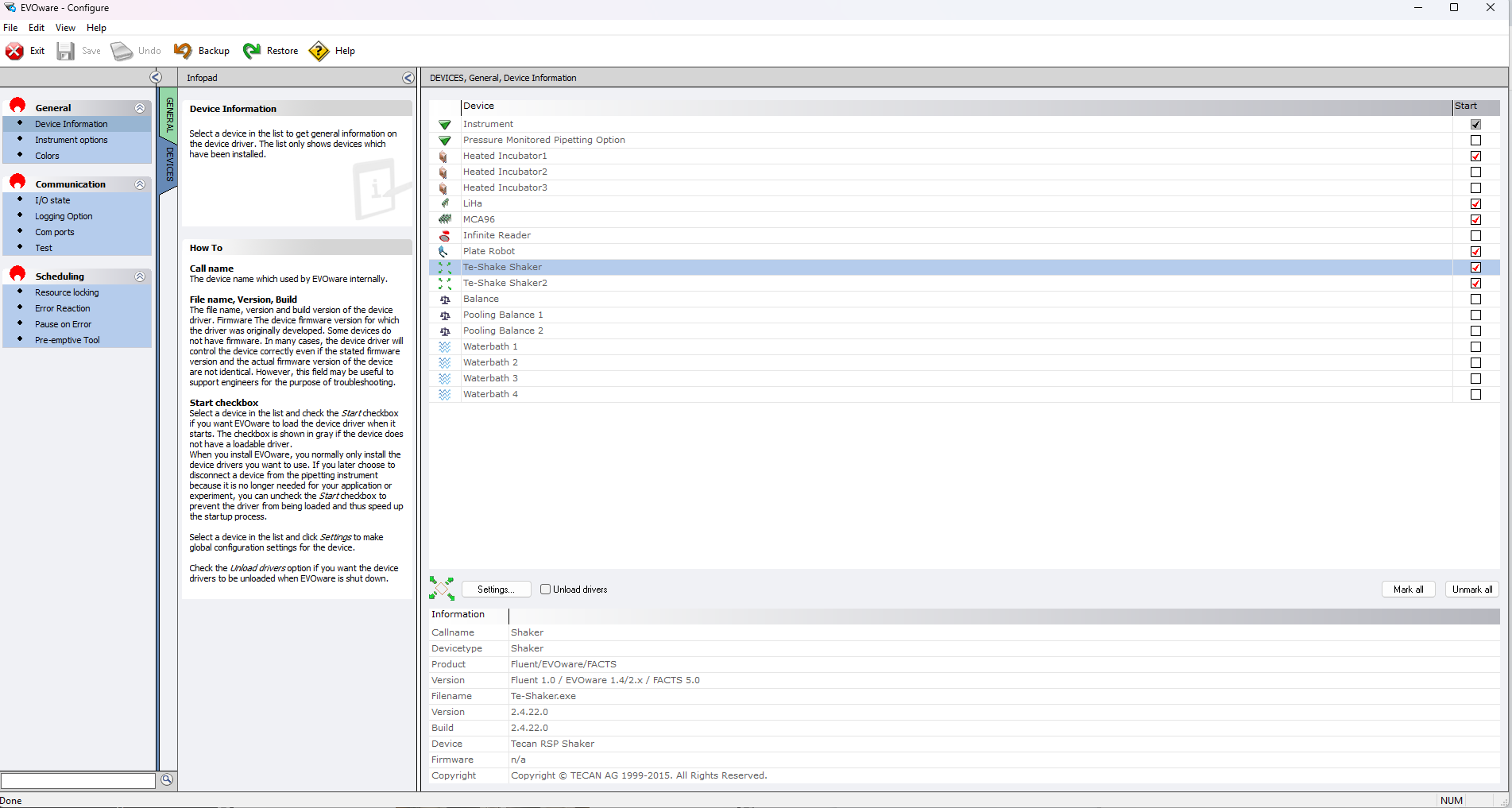This screenshot has height=808, width=1512.
Task: Enable Start for Infinite Reader
Action: click(1475, 235)
